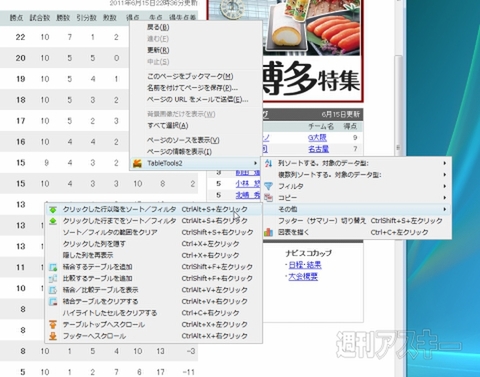Screen dimensions: 480x377
Task: Expand the その他 submenu arrow
Action: [445, 209]
